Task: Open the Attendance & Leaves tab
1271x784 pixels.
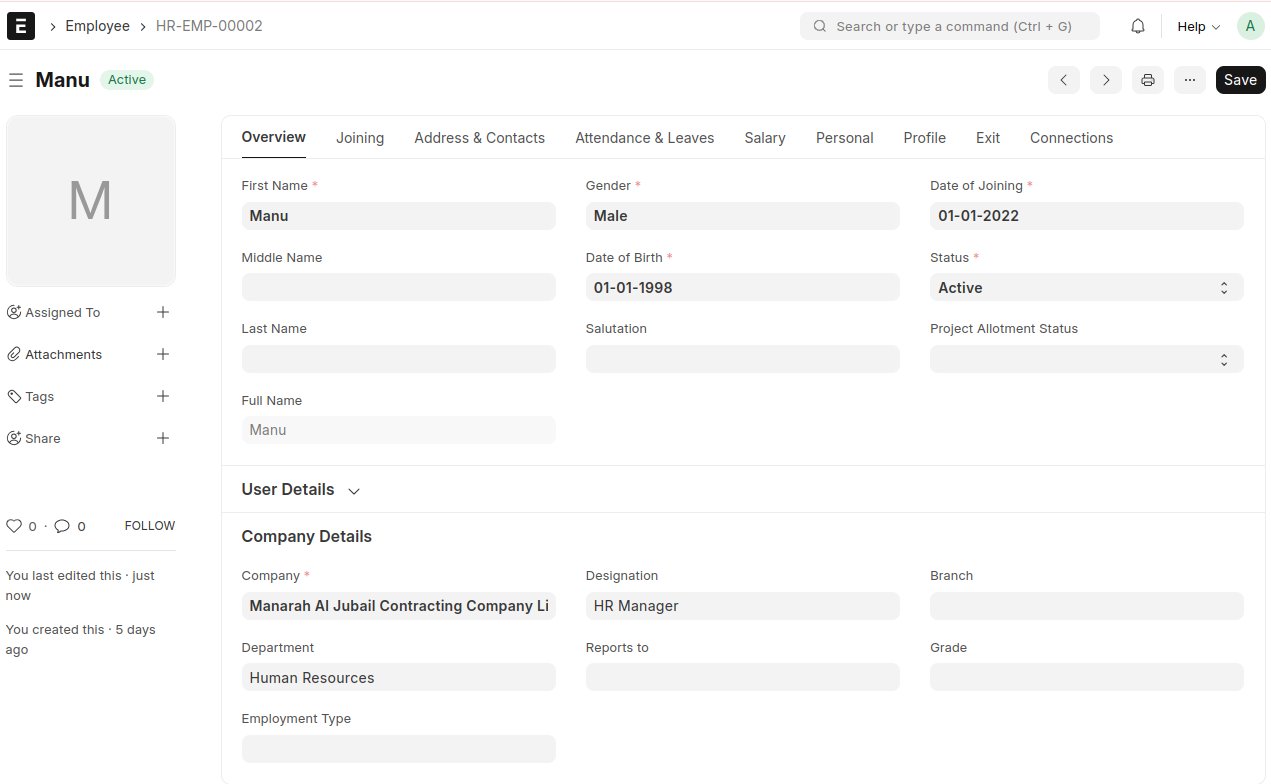Action: (644, 138)
